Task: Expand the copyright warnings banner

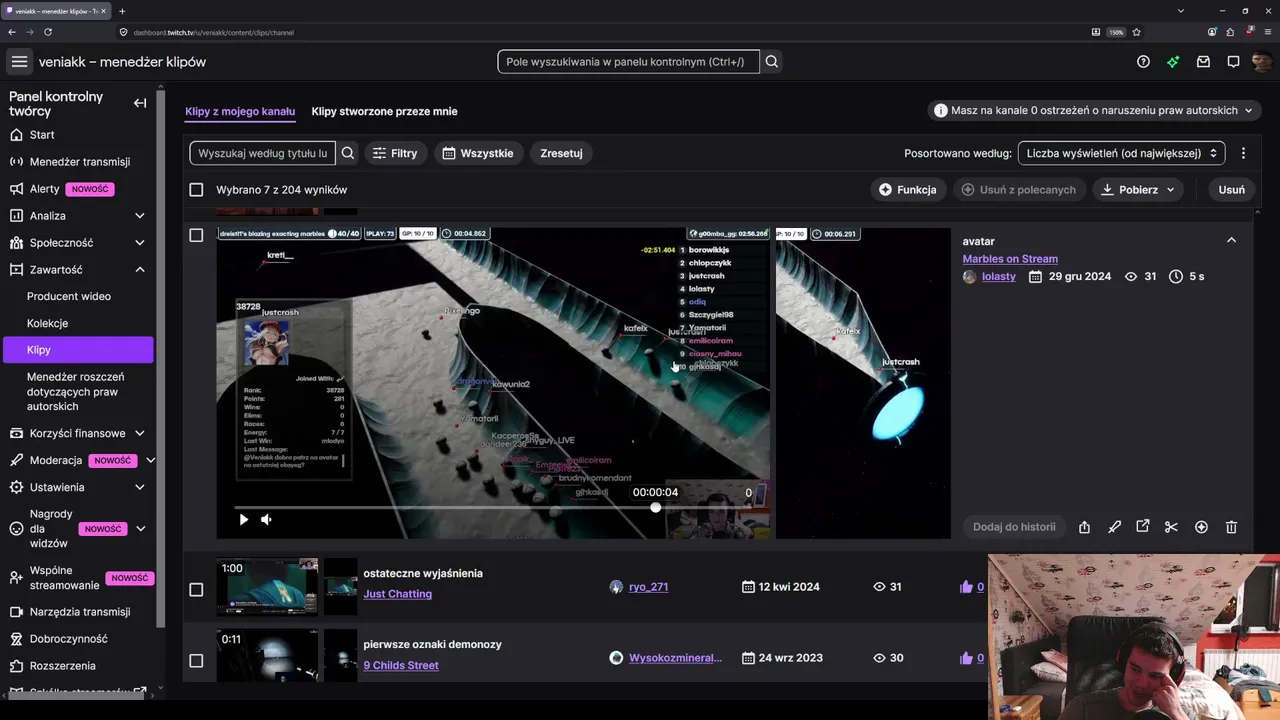Action: pos(1095,110)
